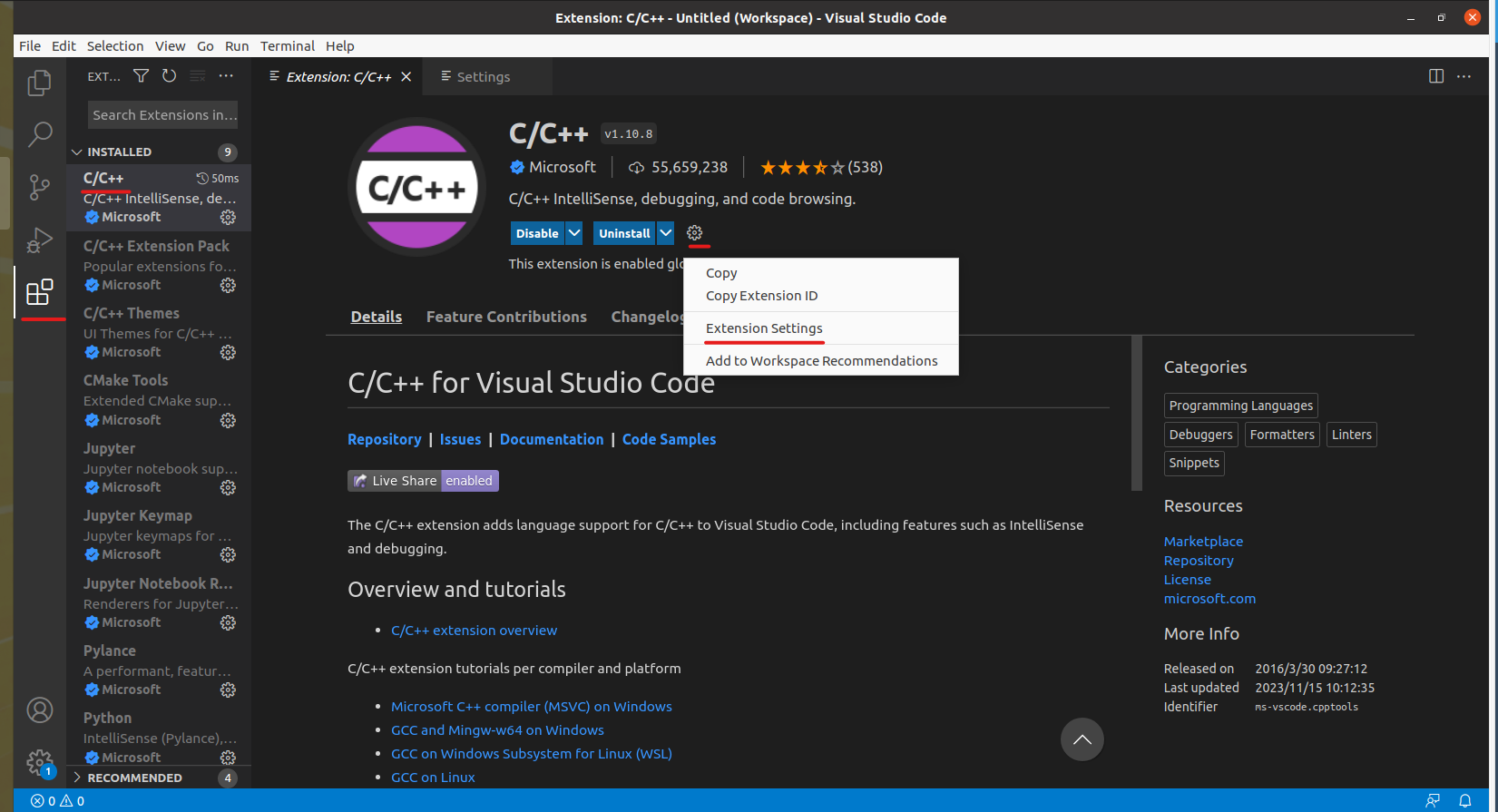Screen dimensions: 1498x812
Task: Click the Linters category tag
Action: click(1351, 435)
